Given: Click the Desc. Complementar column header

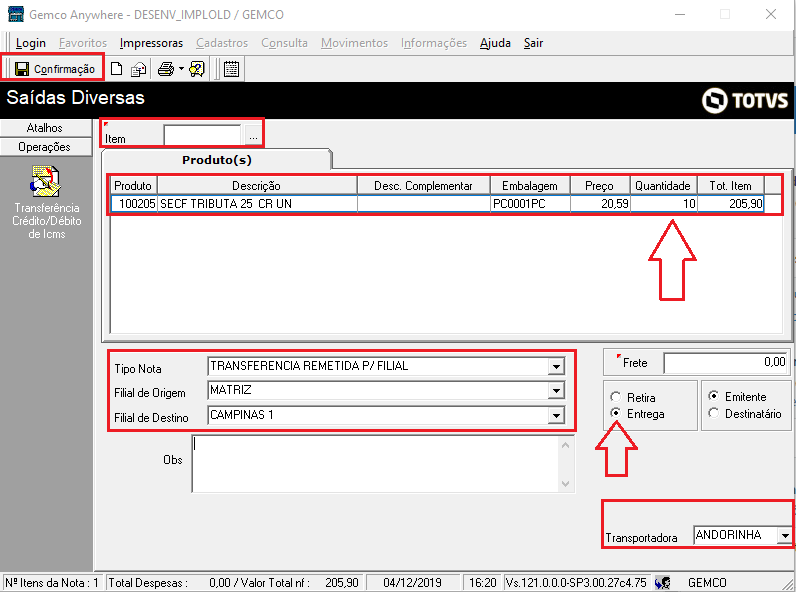Looking at the screenshot, I should [423, 185].
